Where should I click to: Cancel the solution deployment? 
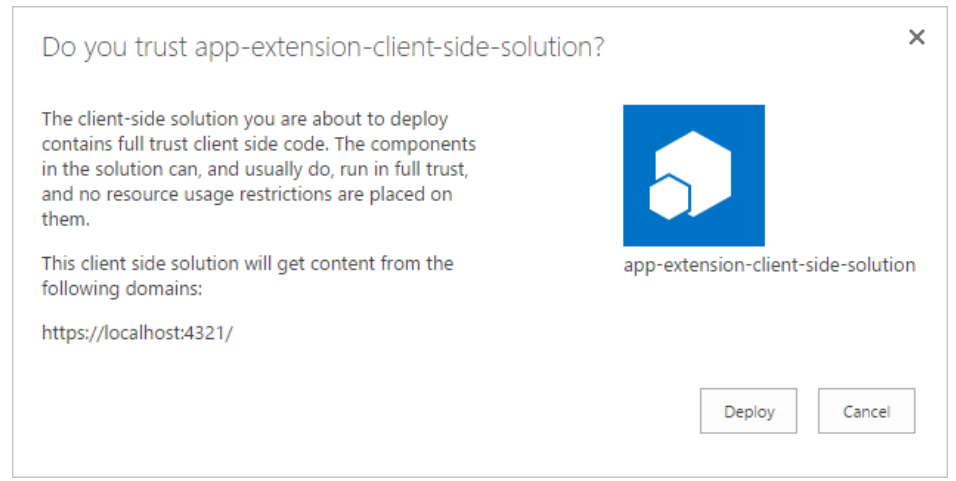pyautogui.click(x=866, y=411)
